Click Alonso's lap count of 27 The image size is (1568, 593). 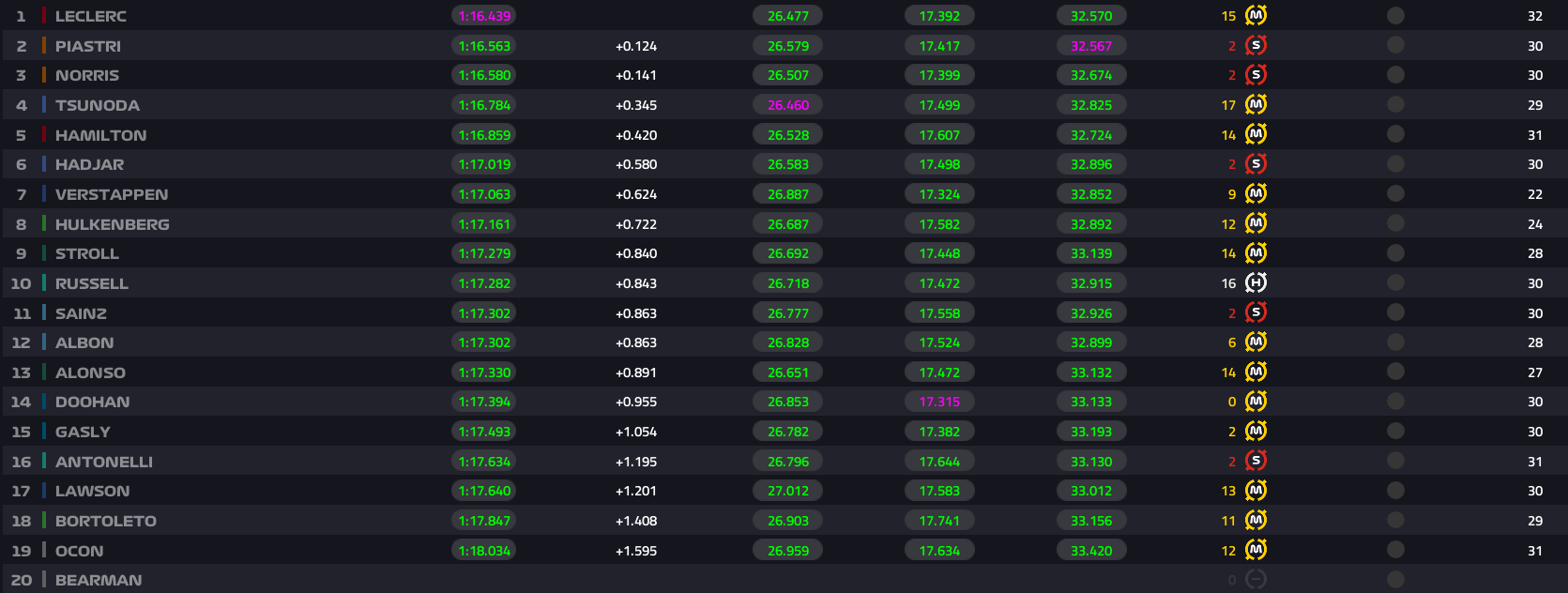pyautogui.click(x=1535, y=373)
